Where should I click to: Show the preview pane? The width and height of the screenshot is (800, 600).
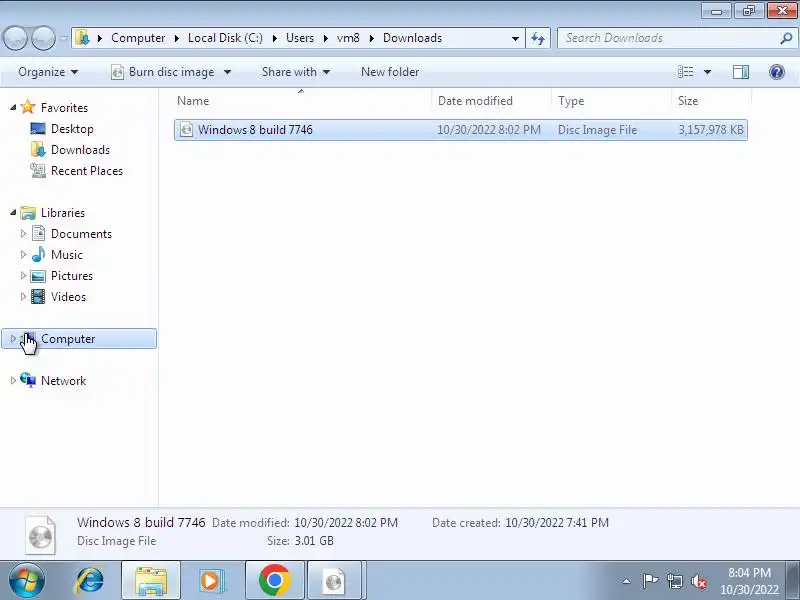click(x=741, y=72)
